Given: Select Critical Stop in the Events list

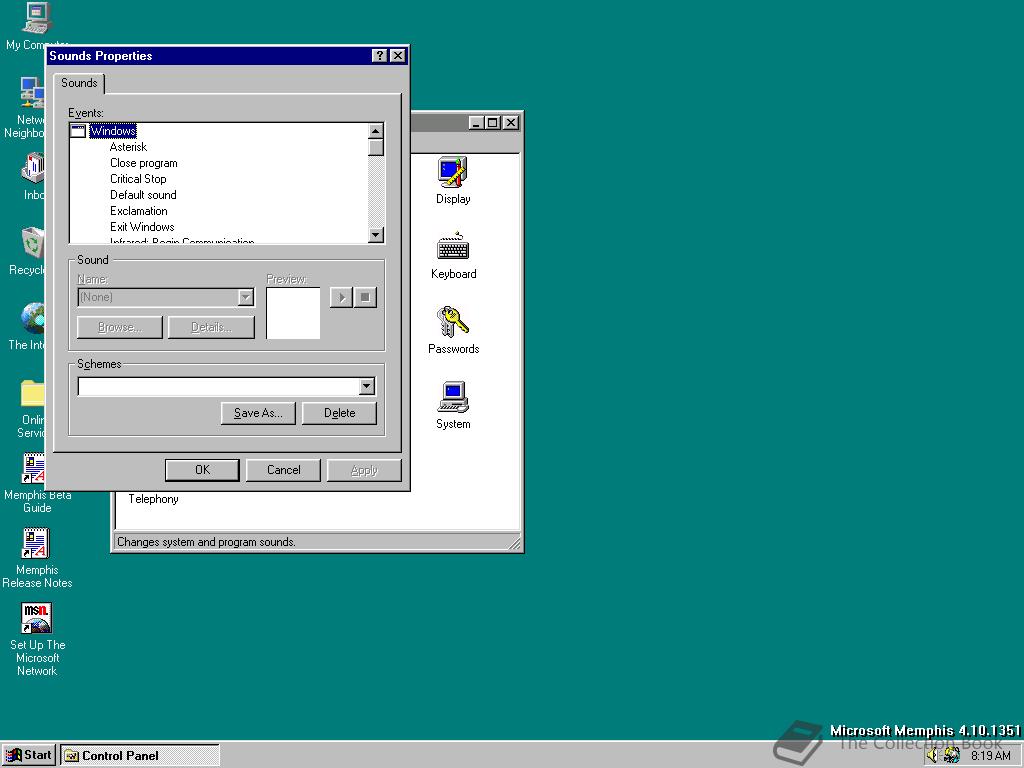Looking at the screenshot, I should tap(138, 179).
